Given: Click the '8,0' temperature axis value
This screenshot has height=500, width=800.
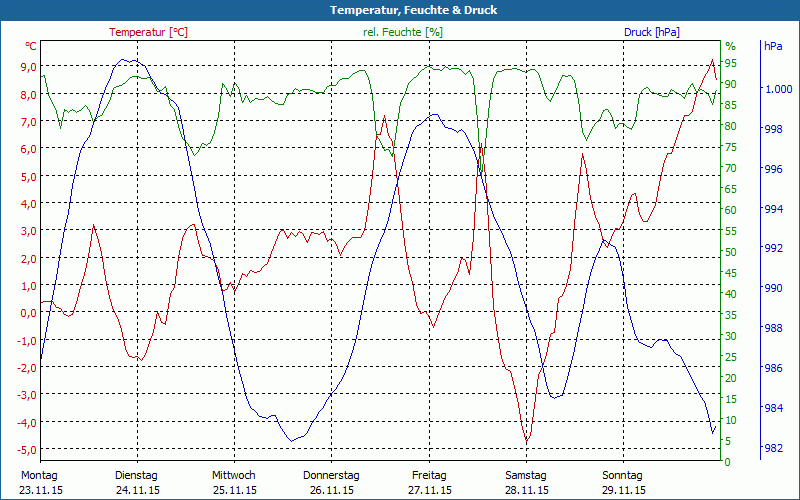Looking at the screenshot, I should coord(29,94).
